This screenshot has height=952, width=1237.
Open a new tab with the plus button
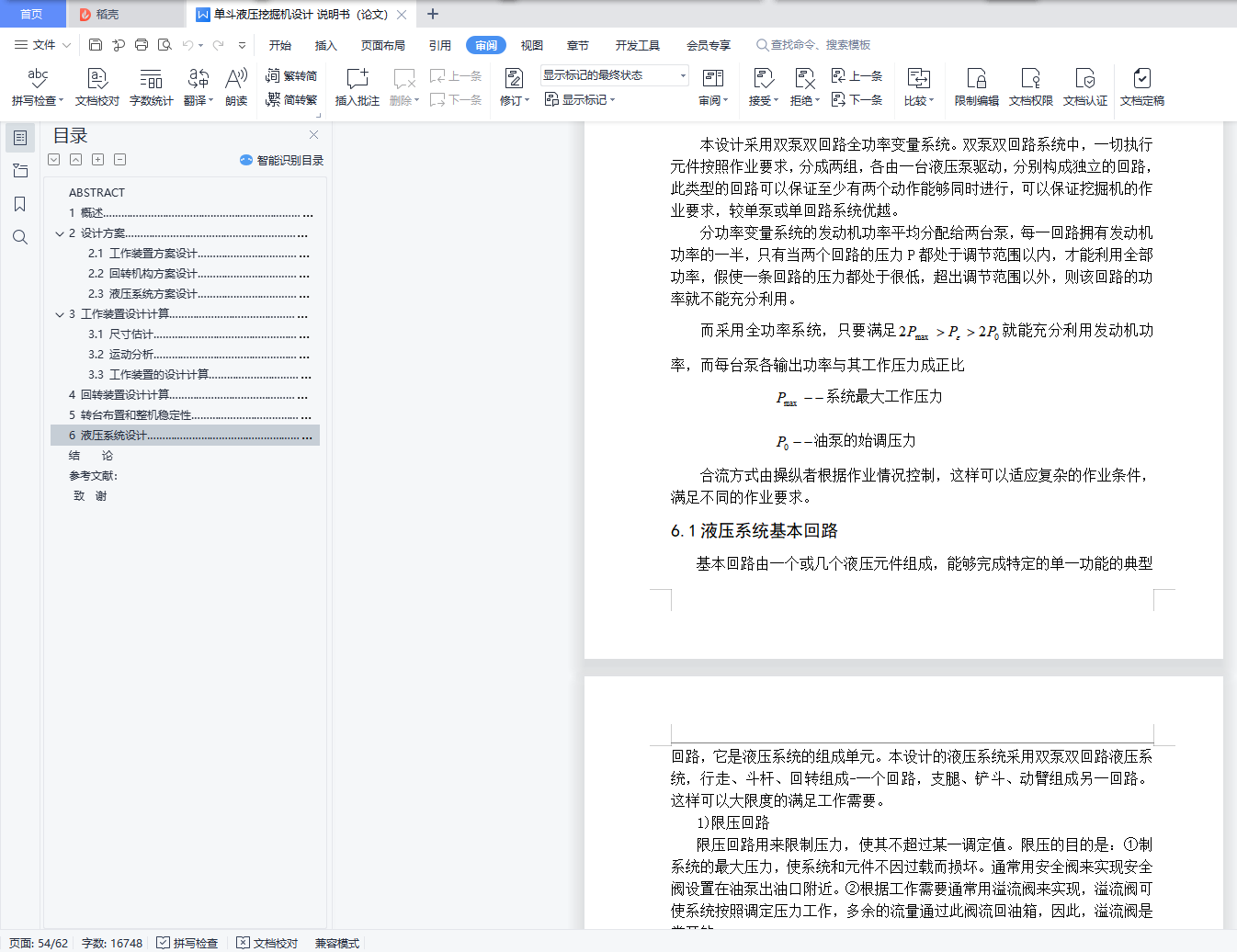[x=433, y=14]
